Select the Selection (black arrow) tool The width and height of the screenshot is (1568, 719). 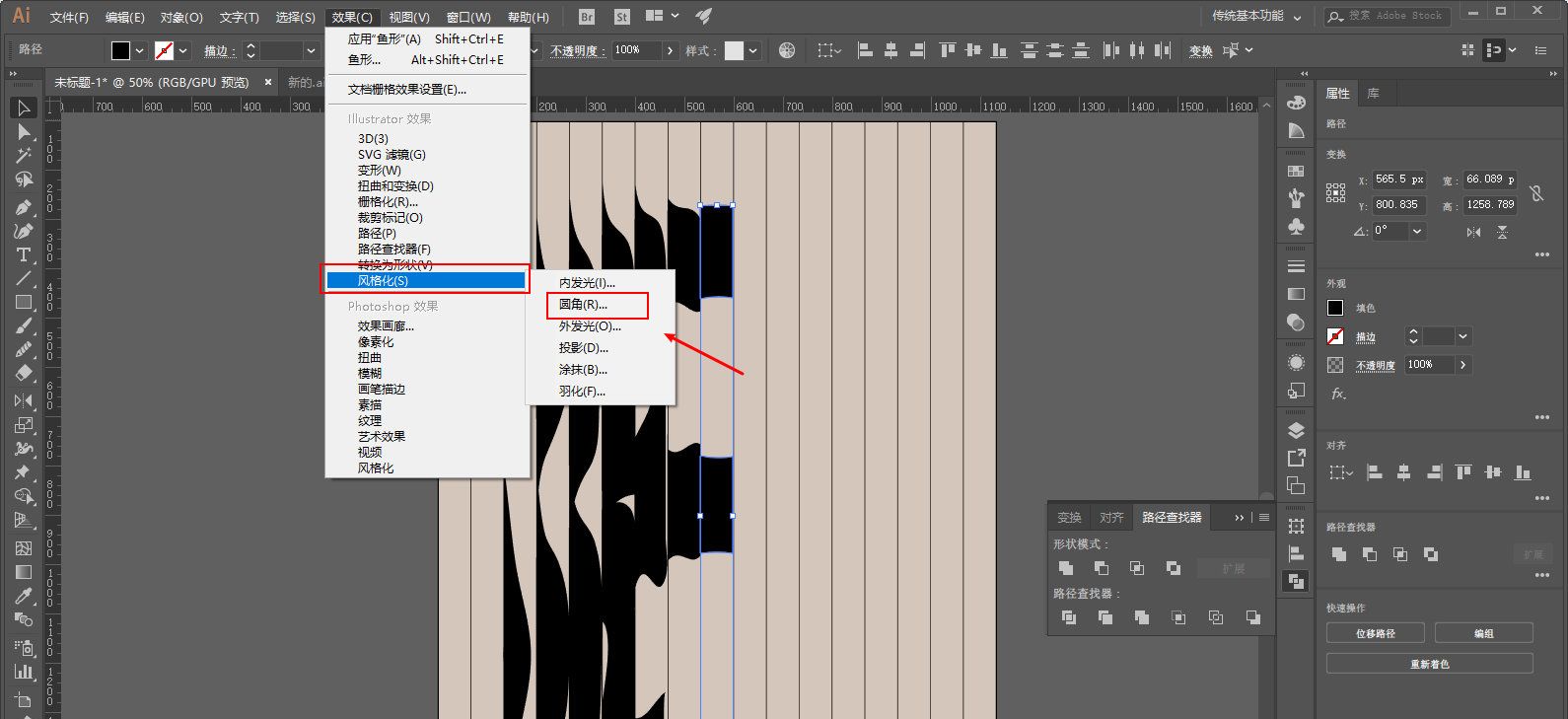pyautogui.click(x=24, y=108)
